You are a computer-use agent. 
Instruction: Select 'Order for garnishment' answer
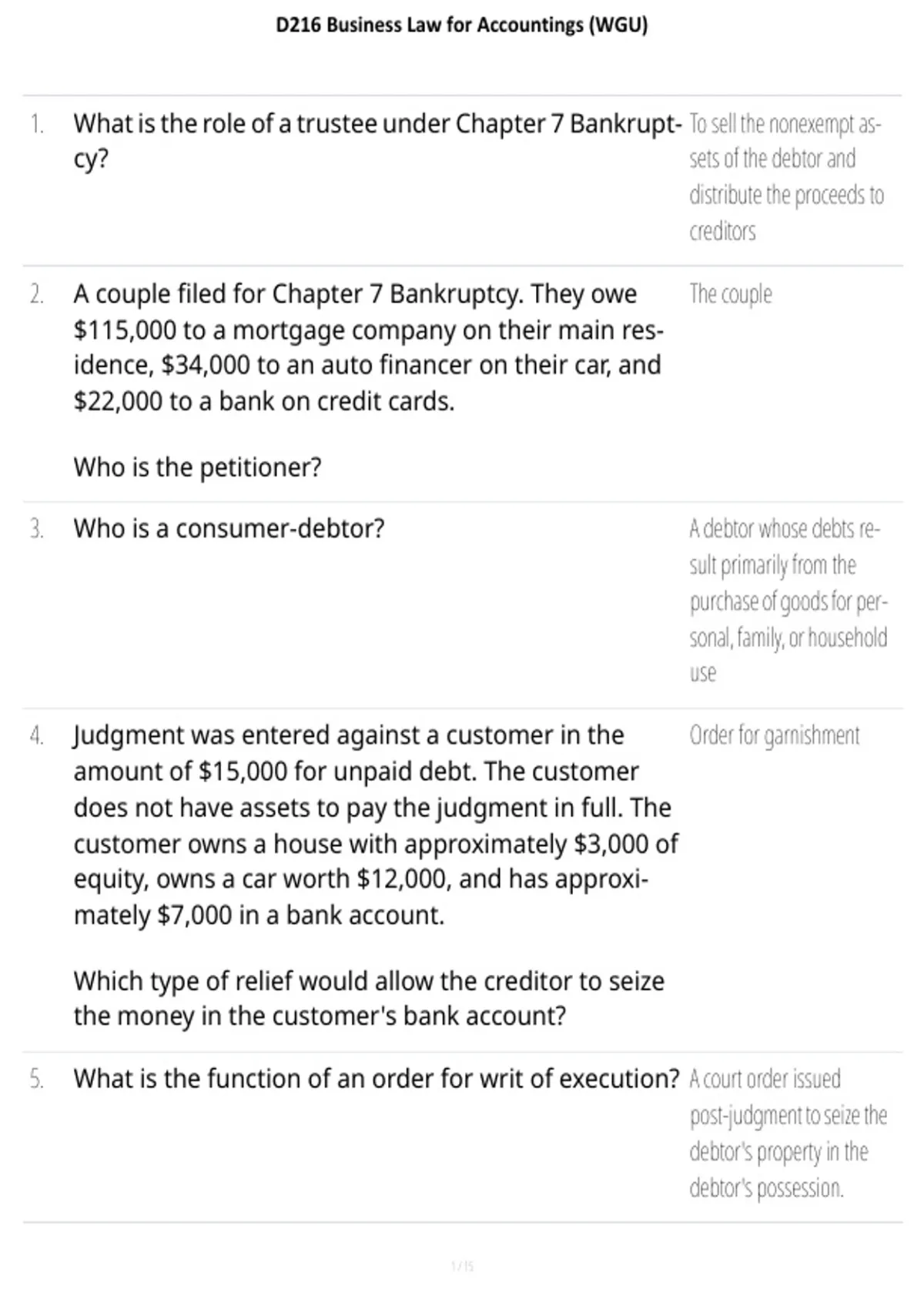click(x=774, y=735)
